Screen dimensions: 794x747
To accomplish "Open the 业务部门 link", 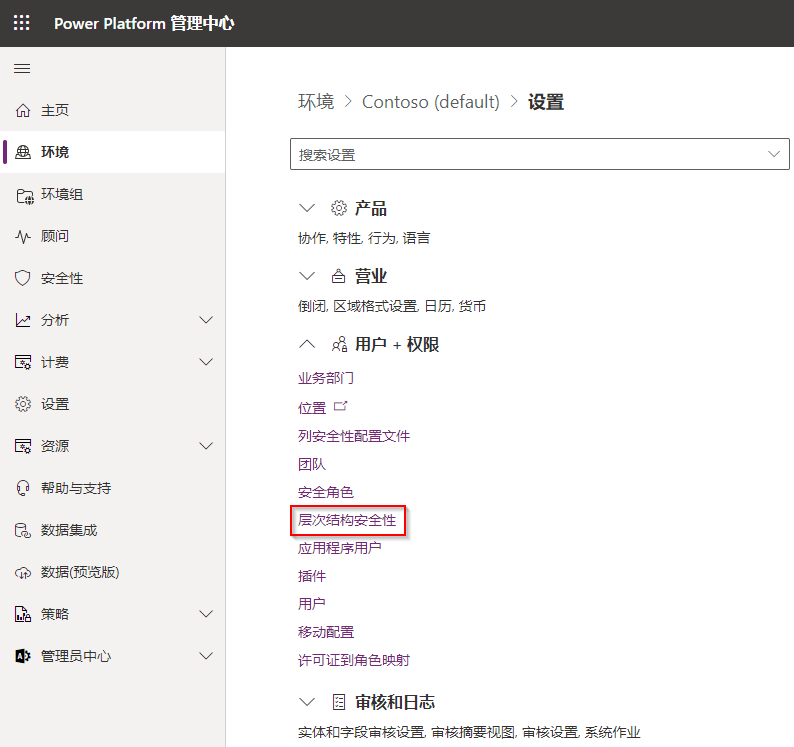I will (326, 378).
